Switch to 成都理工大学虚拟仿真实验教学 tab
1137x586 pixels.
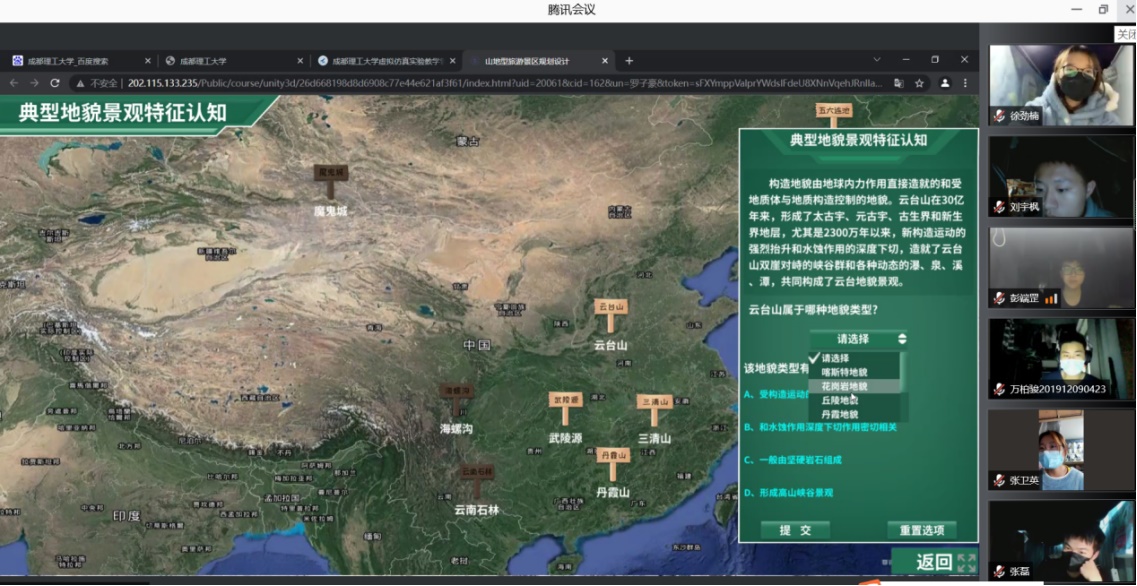(x=388, y=61)
